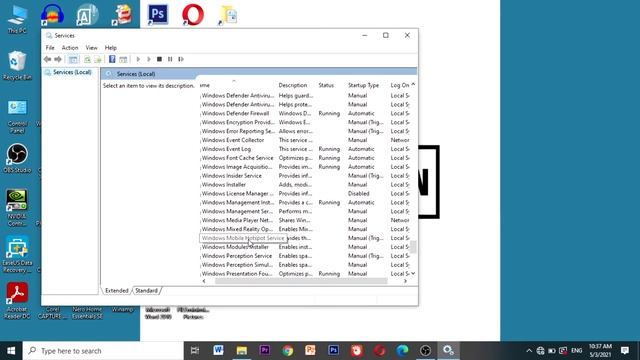Switch to the Extended tab
Image resolution: width=640 pixels, height=360 pixels.
[x=116, y=291]
